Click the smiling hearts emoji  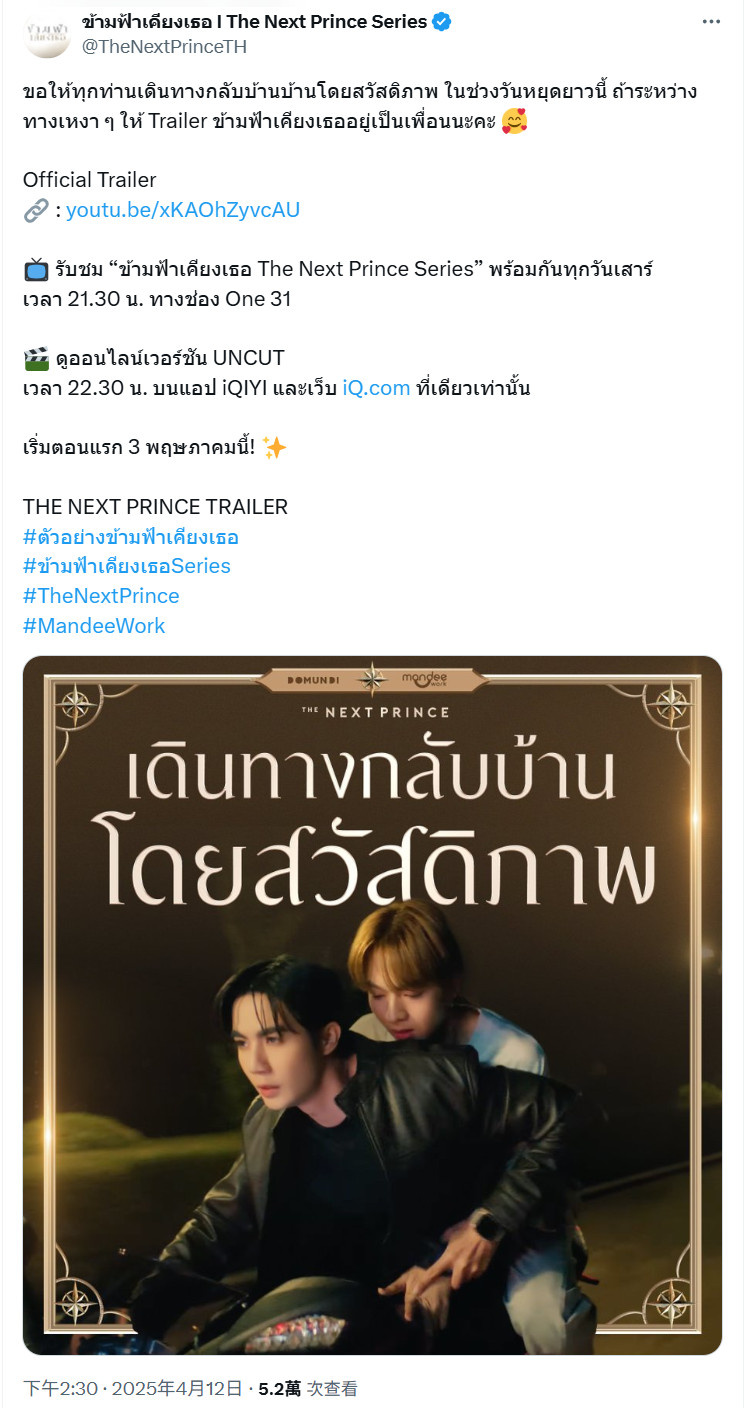coord(515,121)
